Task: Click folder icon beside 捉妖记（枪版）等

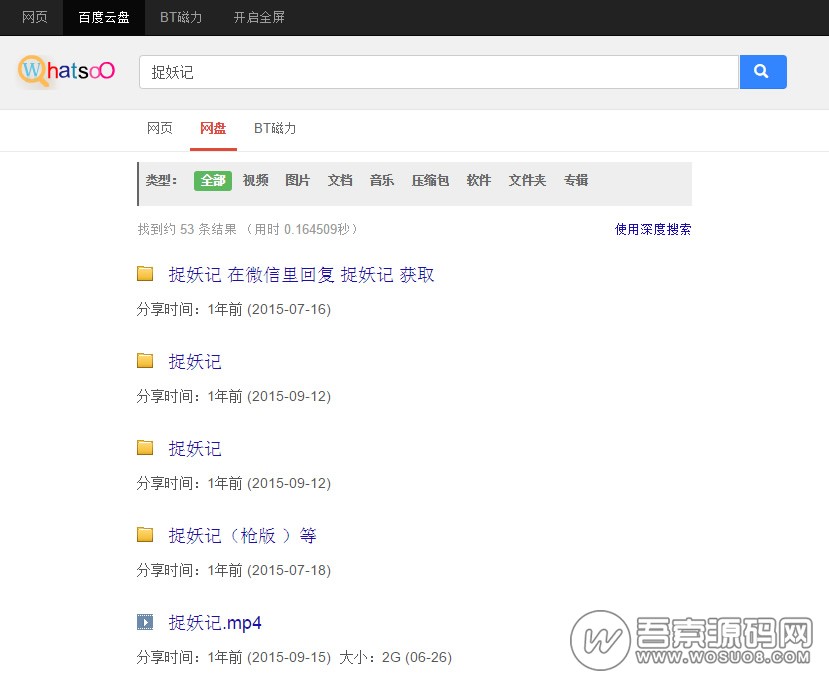Action: (145, 535)
